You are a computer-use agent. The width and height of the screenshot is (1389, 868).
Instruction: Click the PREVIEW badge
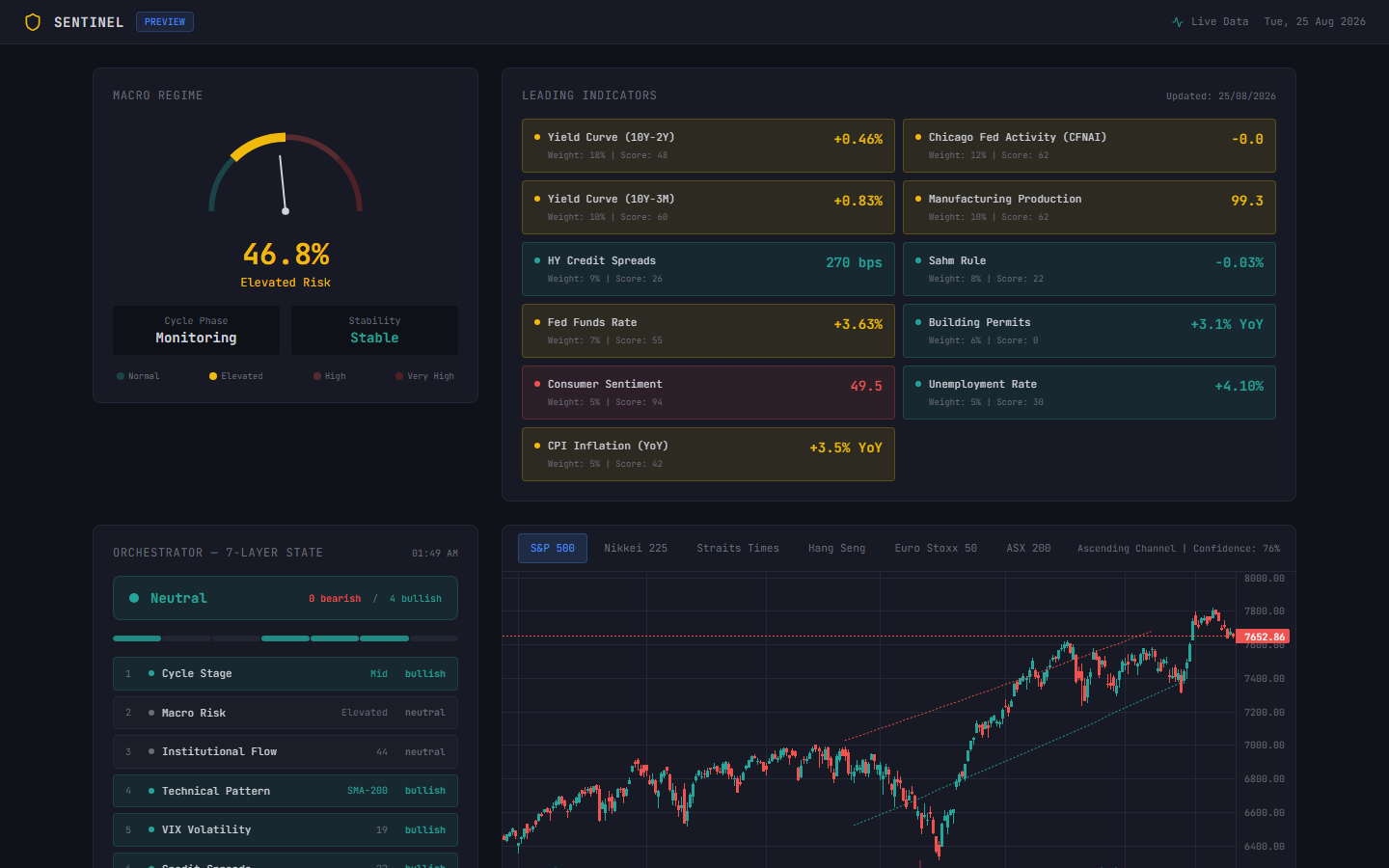[165, 21]
